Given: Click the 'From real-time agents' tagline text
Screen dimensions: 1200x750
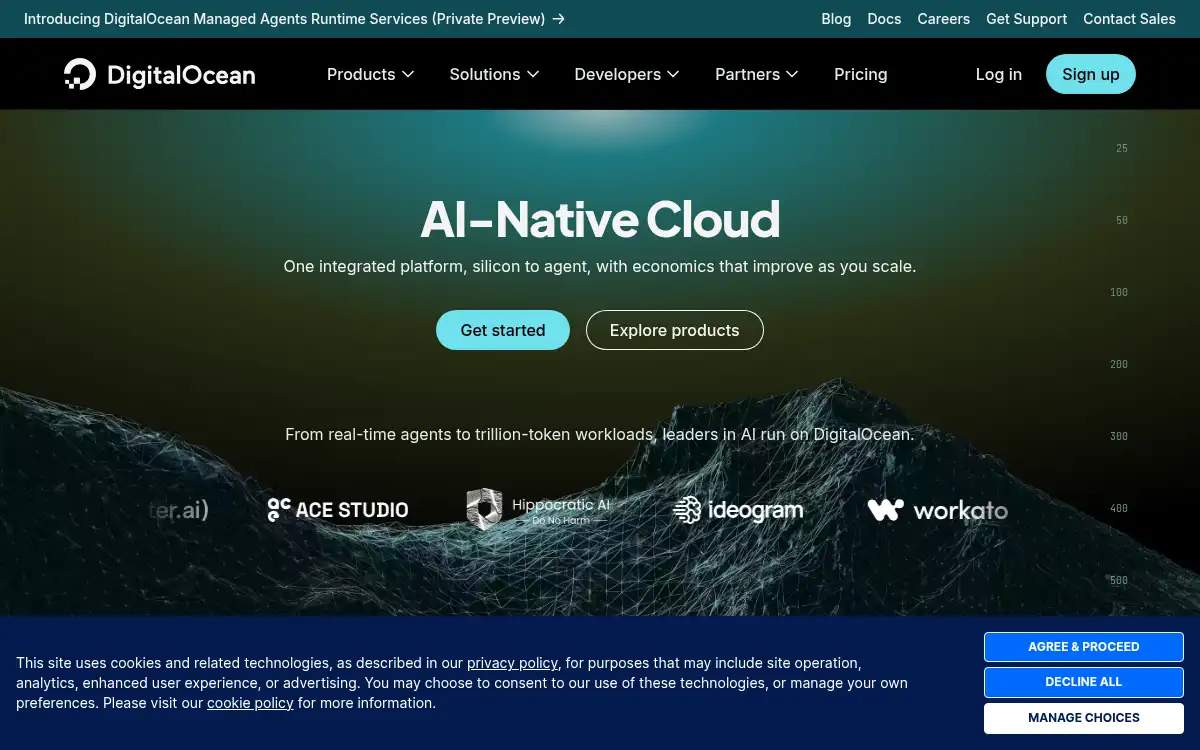Looking at the screenshot, I should click(x=600, y=435).
